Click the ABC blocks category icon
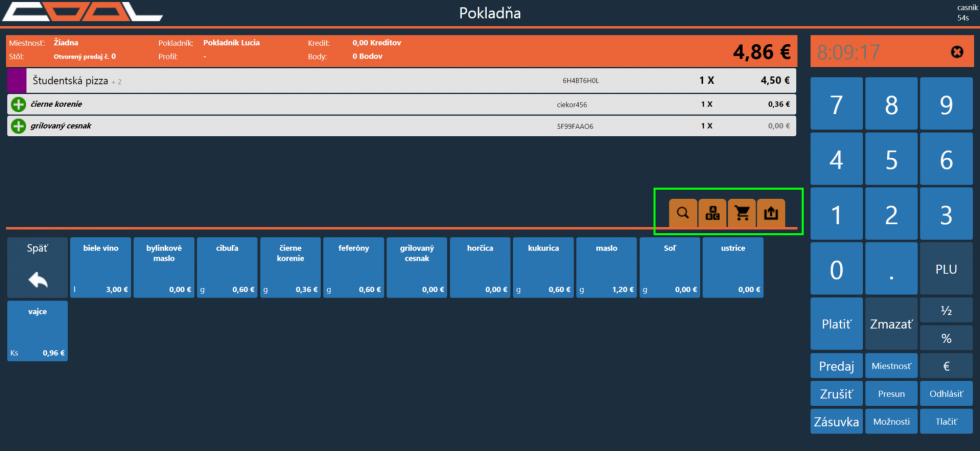Screen dimensions: 980x451 (712, 213)
